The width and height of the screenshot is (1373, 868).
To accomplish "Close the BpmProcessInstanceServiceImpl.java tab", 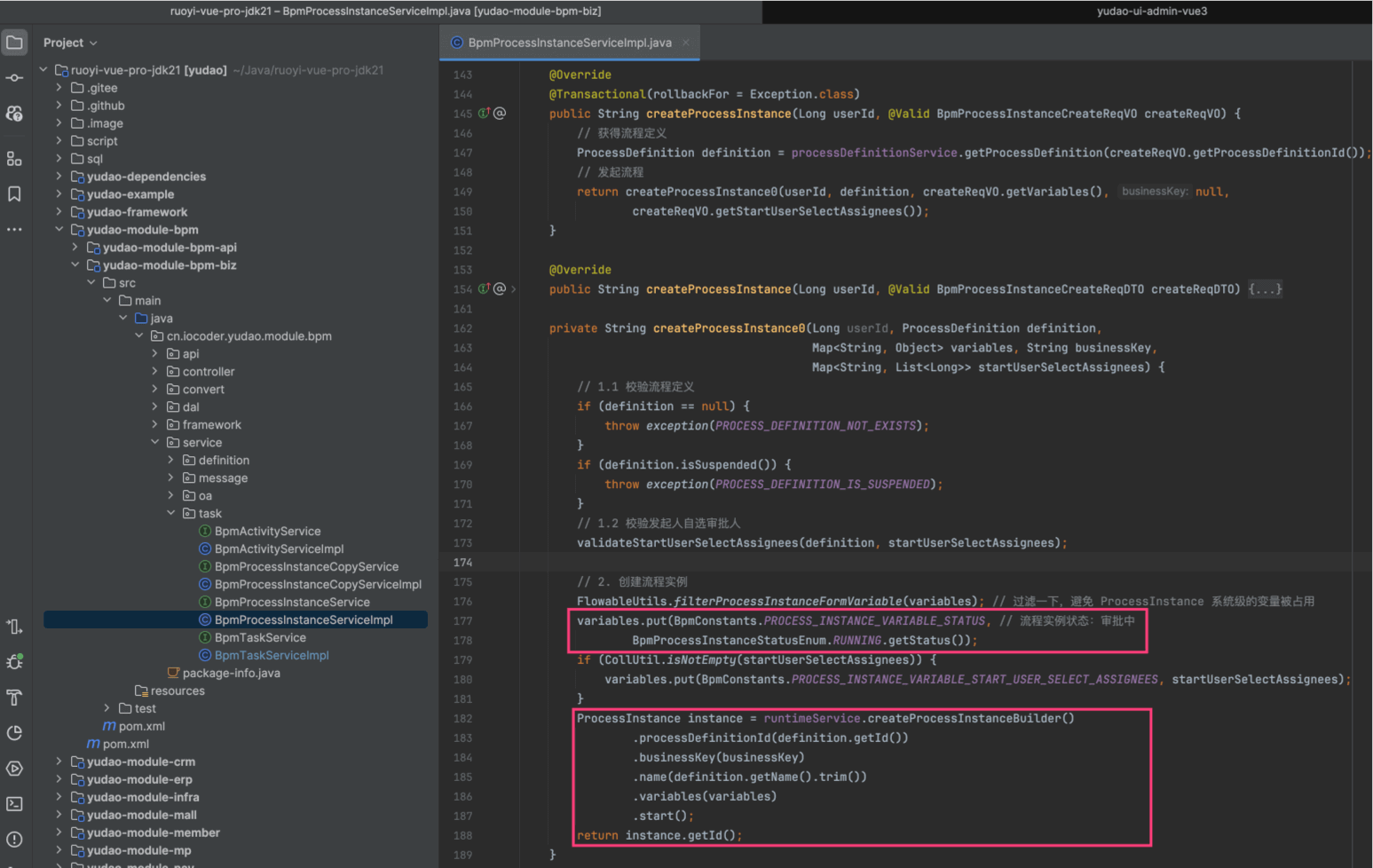I will pos(685,43).
